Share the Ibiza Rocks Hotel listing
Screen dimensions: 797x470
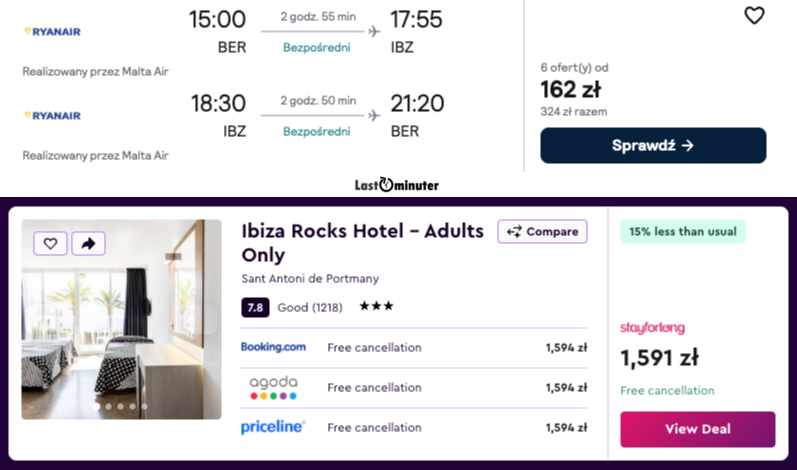click(x=88, y=243)
